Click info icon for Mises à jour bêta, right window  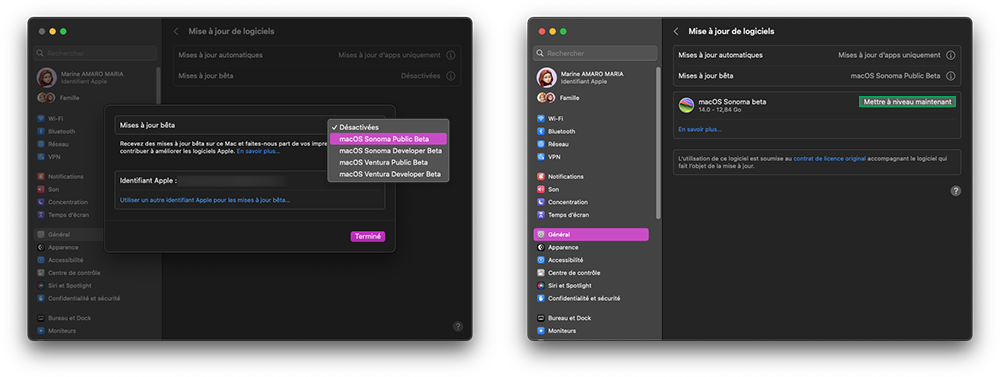click(x=950, y=76)
